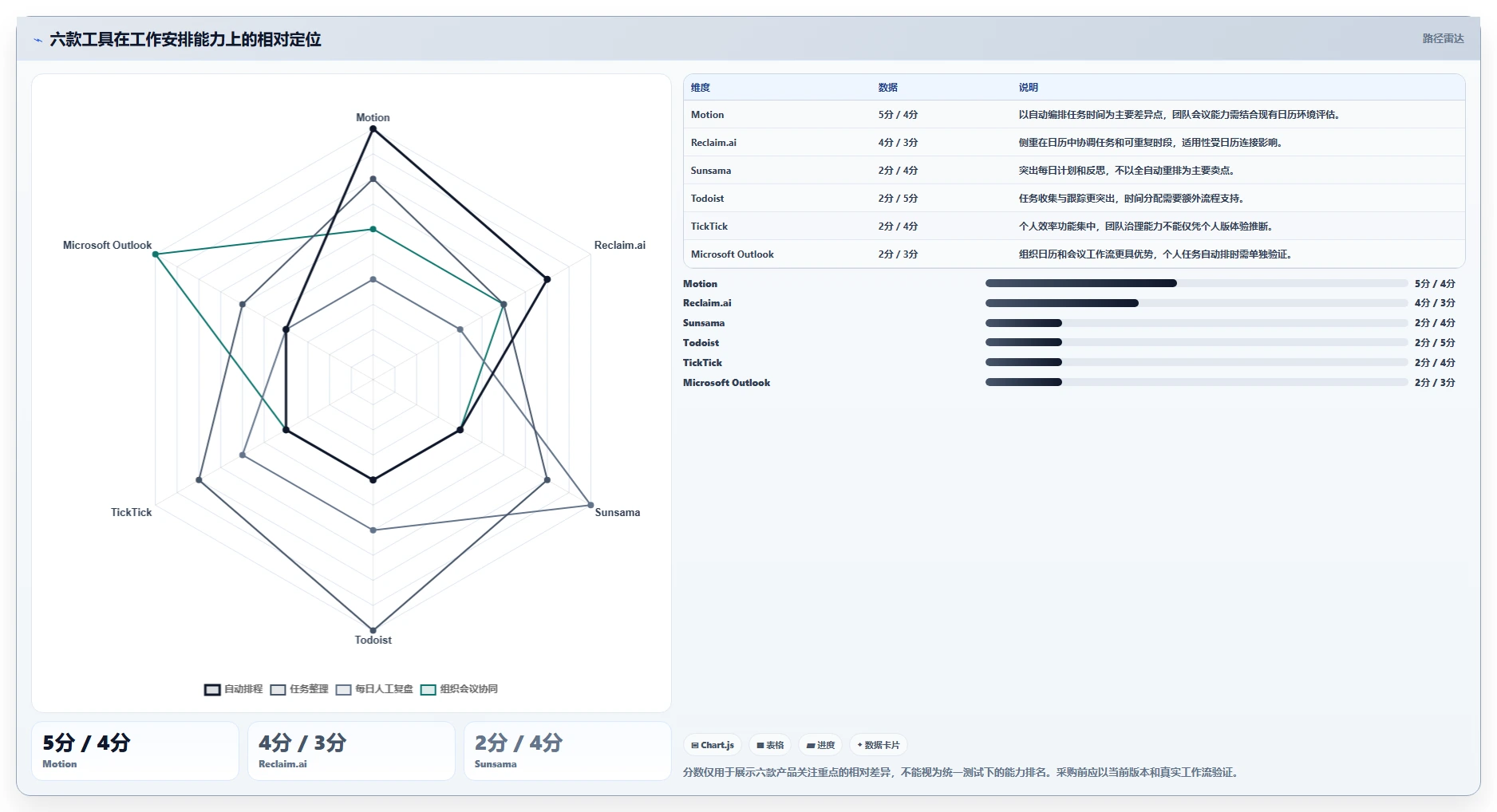Image resolution: width=1497 pixels, height=812 pixels.
Task: Click the Microsoft Outlook progress bar
Action: click(1196, 382)
